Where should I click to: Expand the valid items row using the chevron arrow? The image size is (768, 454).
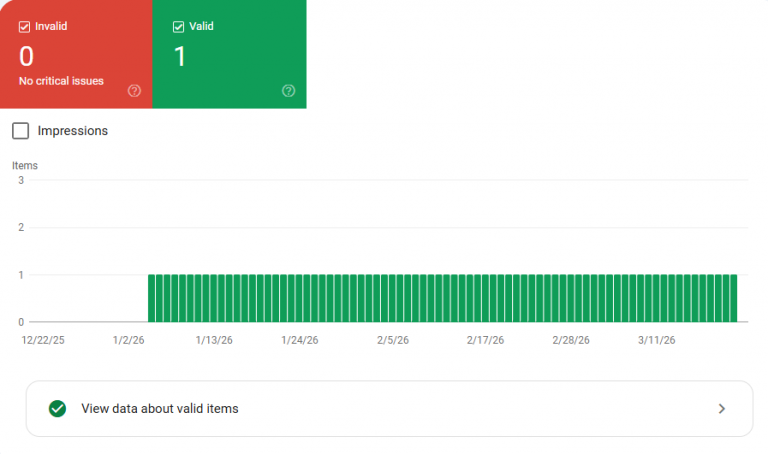[x=722, y=408]
